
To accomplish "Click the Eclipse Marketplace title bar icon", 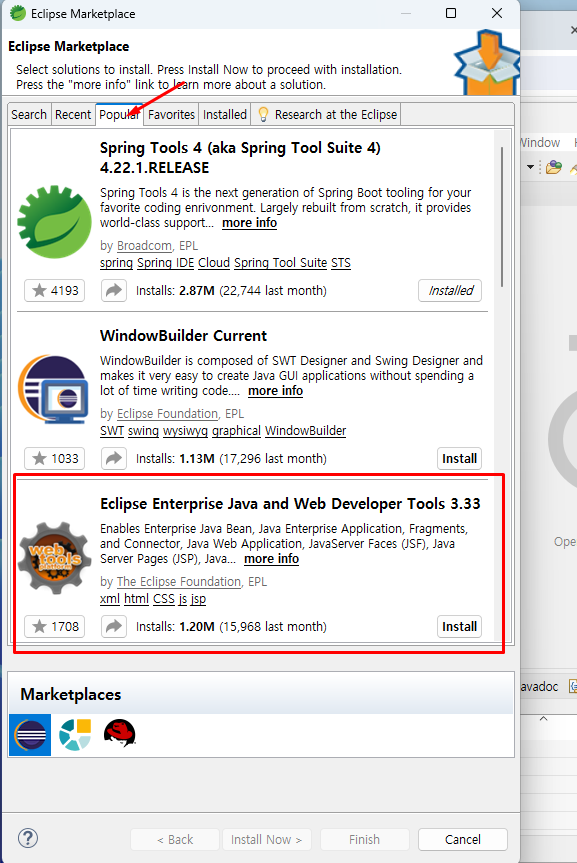I will [18, 13].
